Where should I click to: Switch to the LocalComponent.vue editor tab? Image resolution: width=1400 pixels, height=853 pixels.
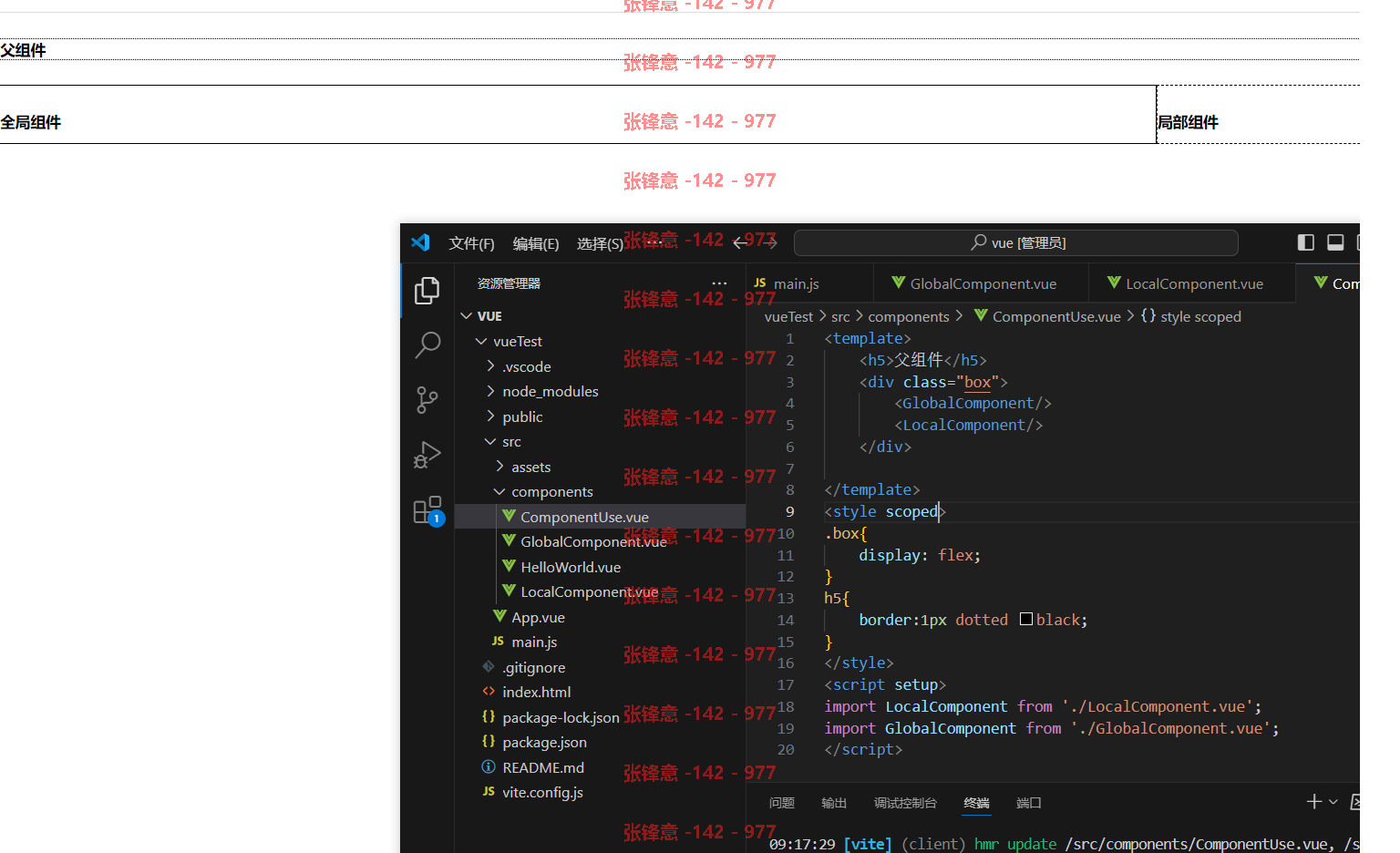[1192, 283]
